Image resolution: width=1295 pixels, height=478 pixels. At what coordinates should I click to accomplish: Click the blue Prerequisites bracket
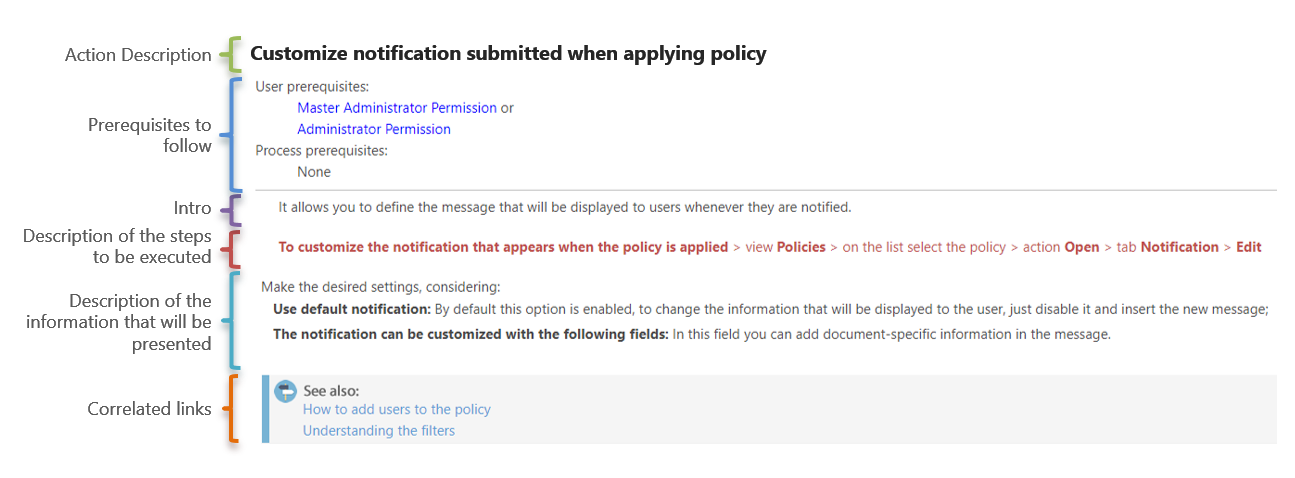pos(232,135)
